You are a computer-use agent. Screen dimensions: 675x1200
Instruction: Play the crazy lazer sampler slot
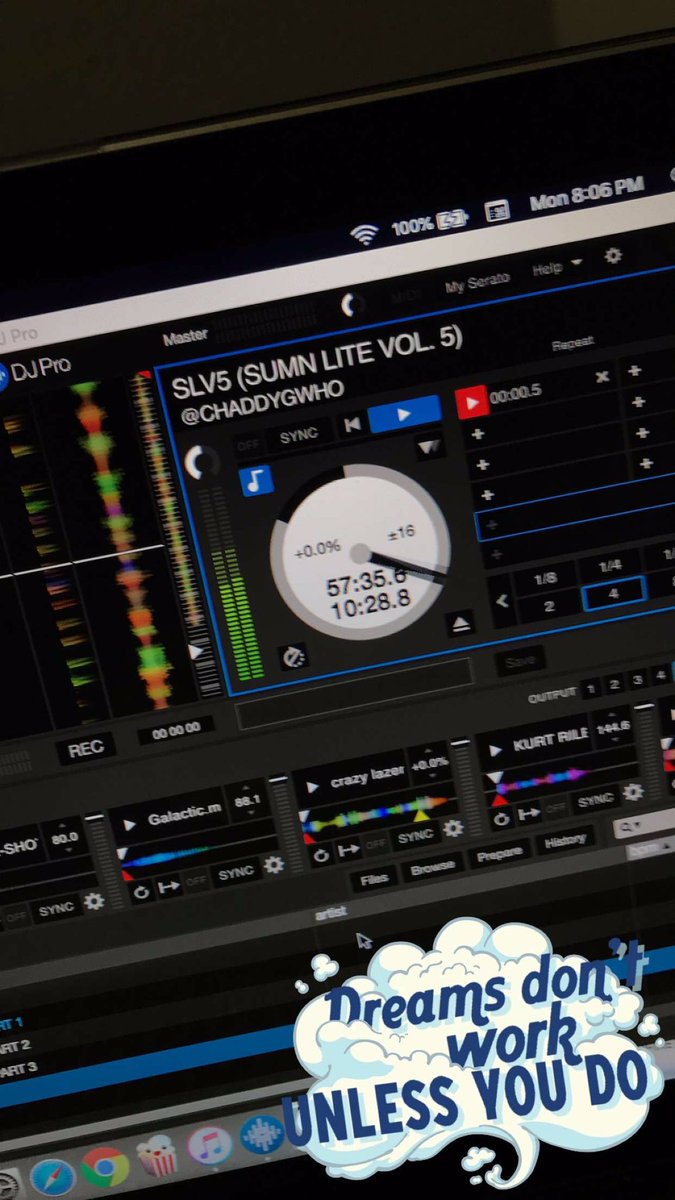[312, 788]
